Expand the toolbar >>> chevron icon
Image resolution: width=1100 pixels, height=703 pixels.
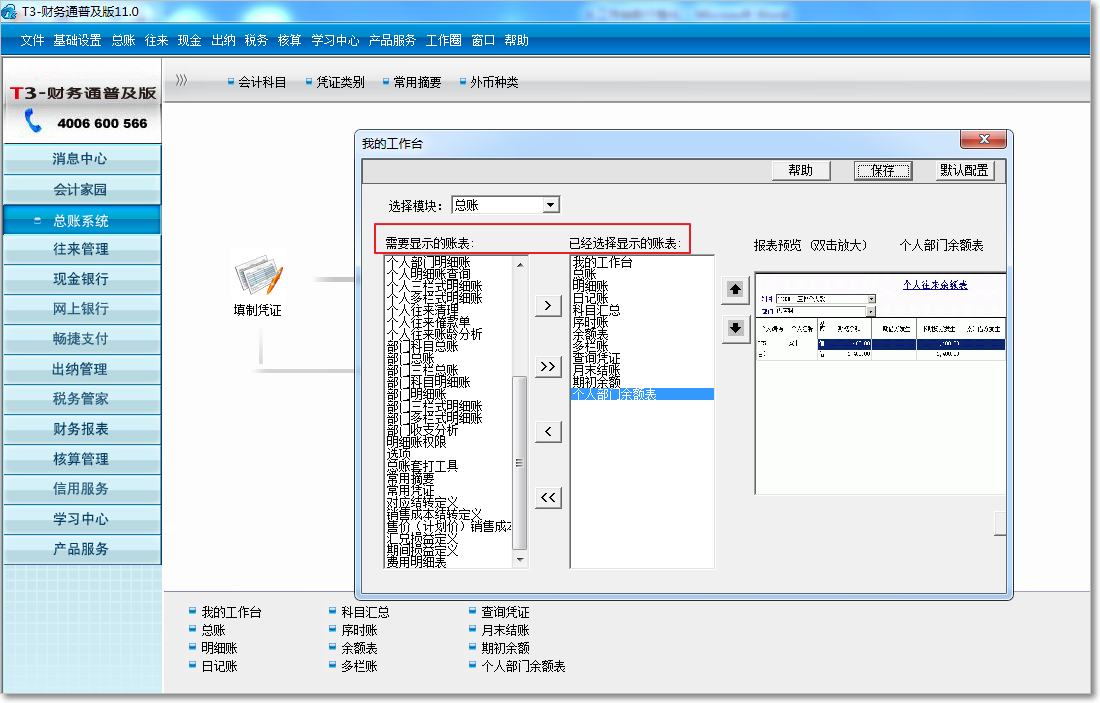tap(181, 81)
